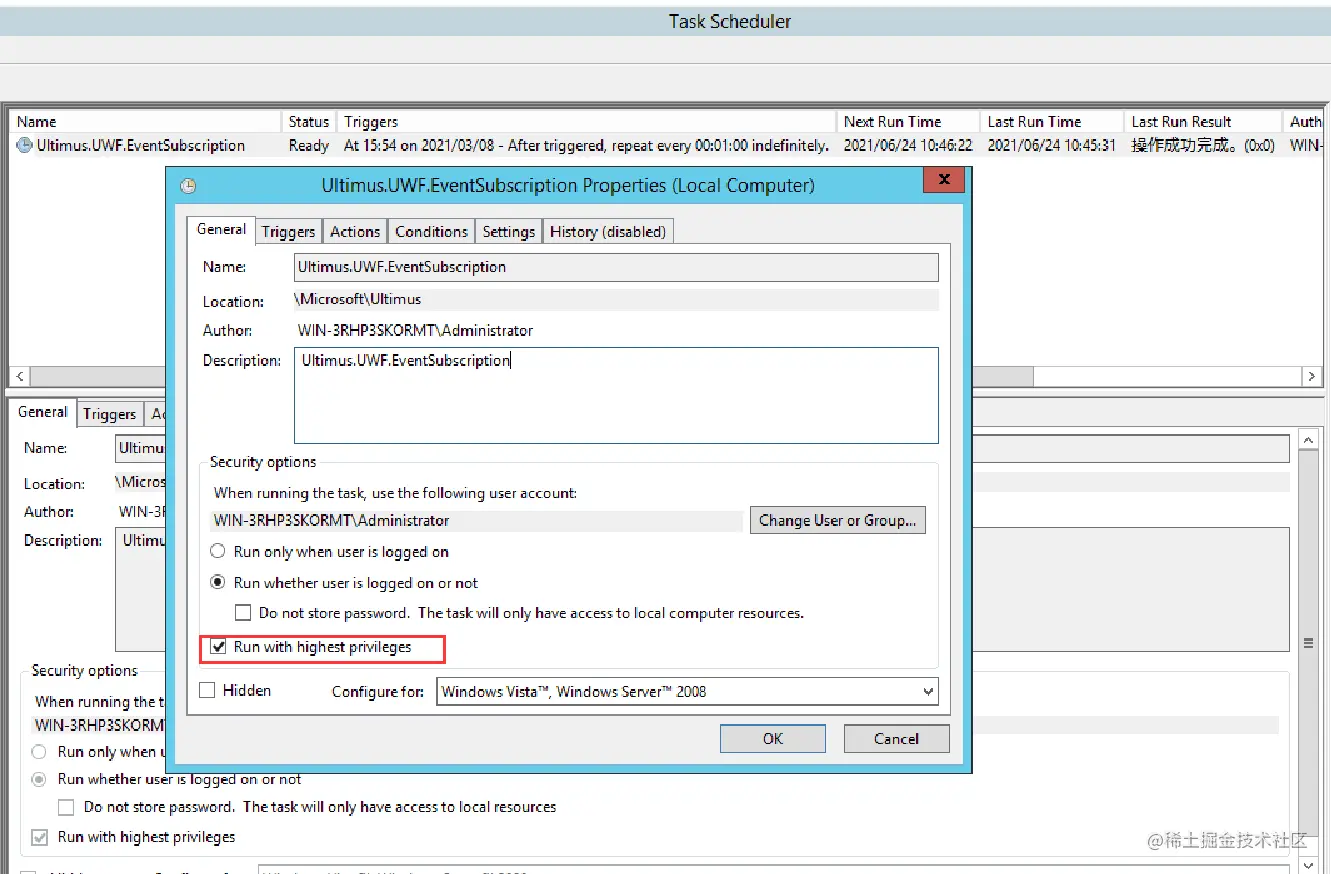Sort tasks by the Status column header

pos(309,121)
